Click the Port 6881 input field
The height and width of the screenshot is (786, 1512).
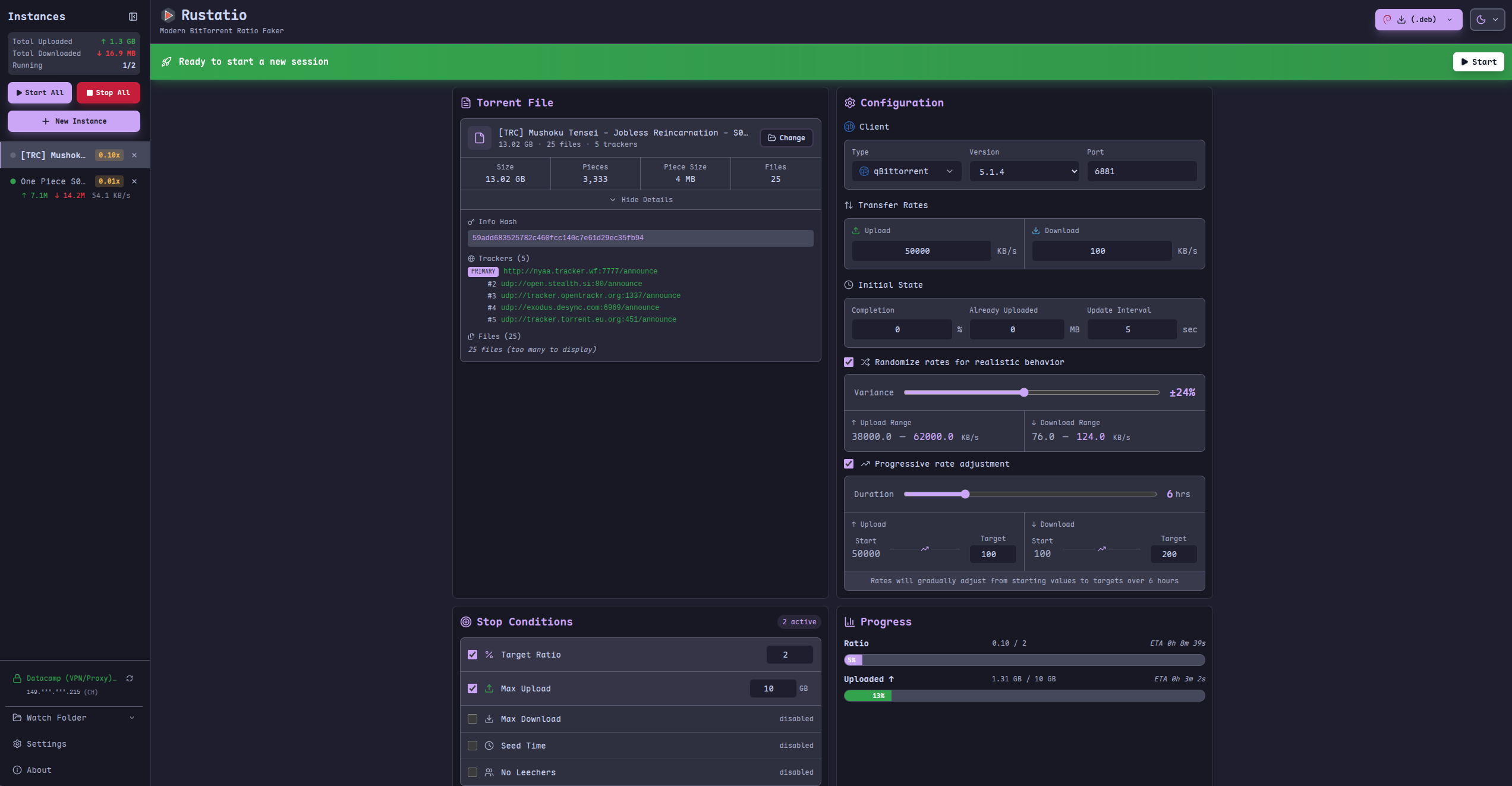pyautogui.click(x=1142, y=171)
